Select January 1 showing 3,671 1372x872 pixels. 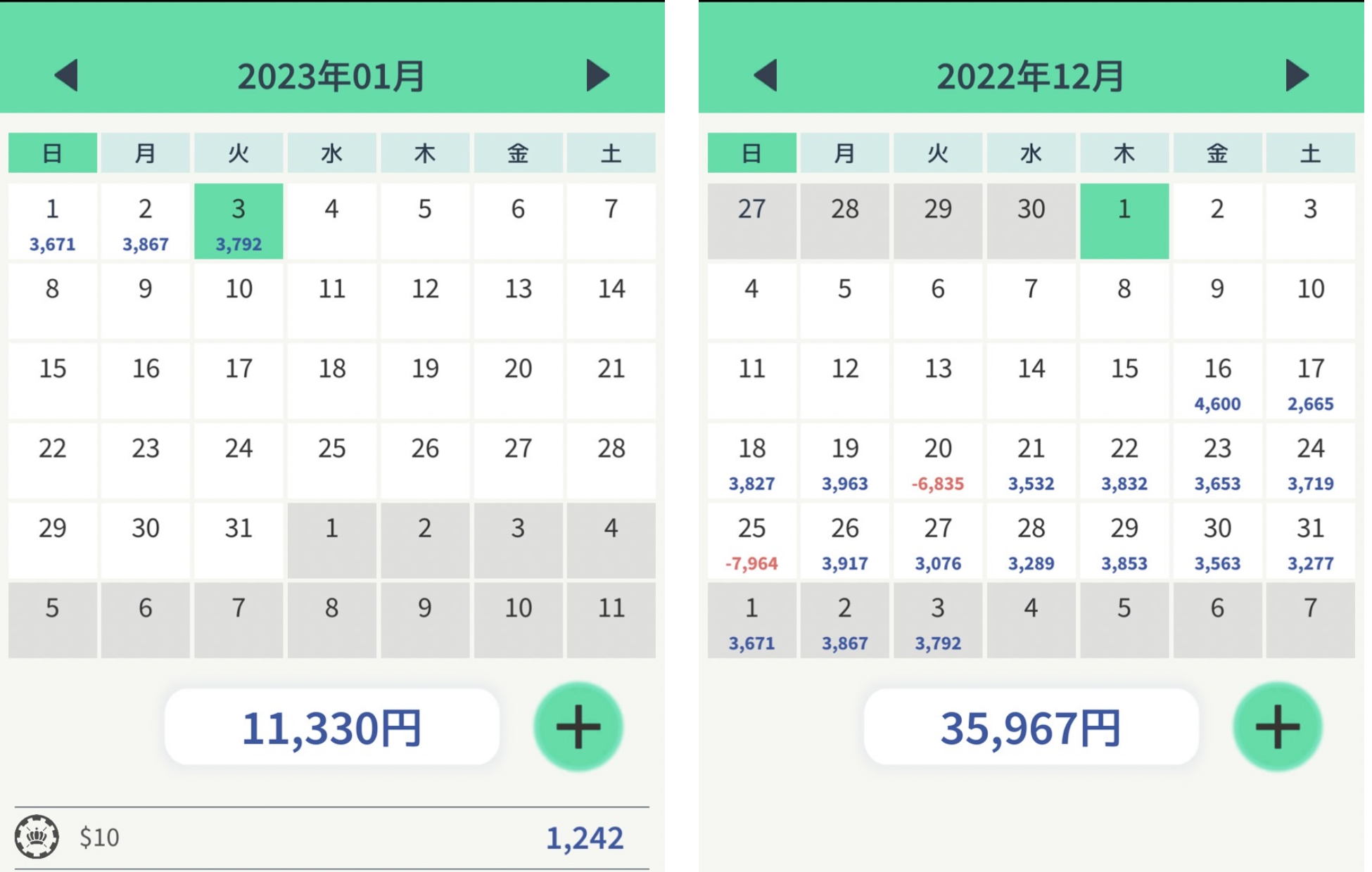click(x=53, y=222)
